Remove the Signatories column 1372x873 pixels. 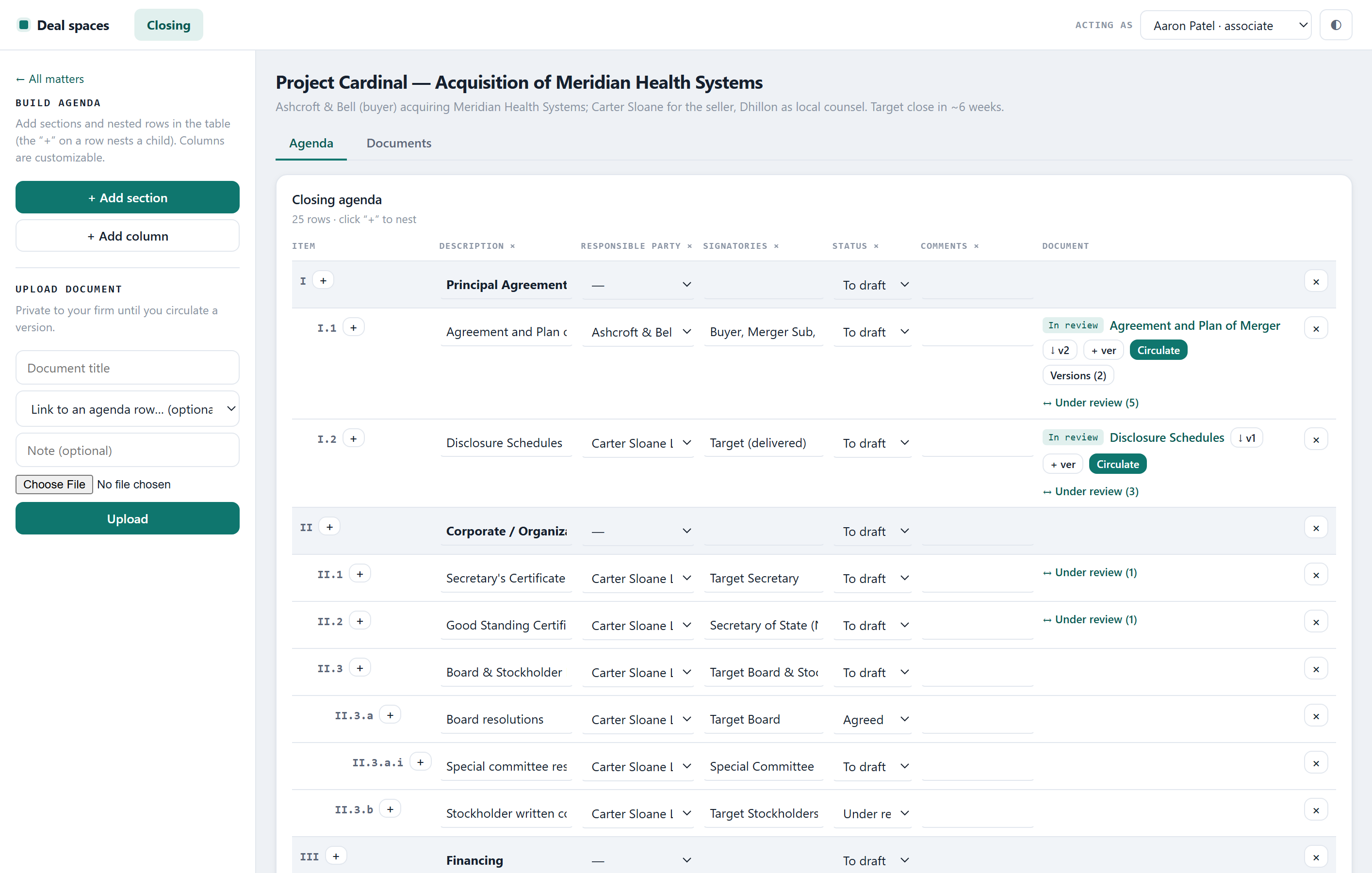pyautogui.click(x=776, y=246)
